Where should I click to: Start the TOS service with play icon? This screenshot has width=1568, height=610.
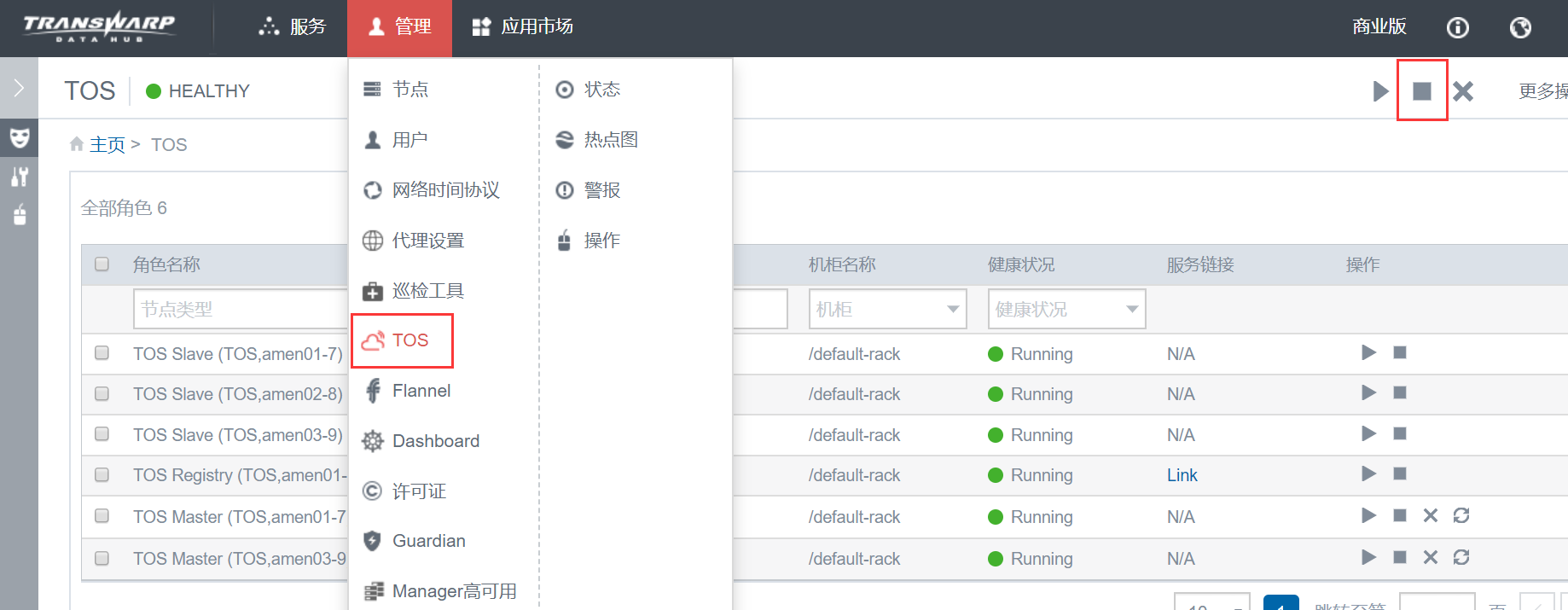1380,90
